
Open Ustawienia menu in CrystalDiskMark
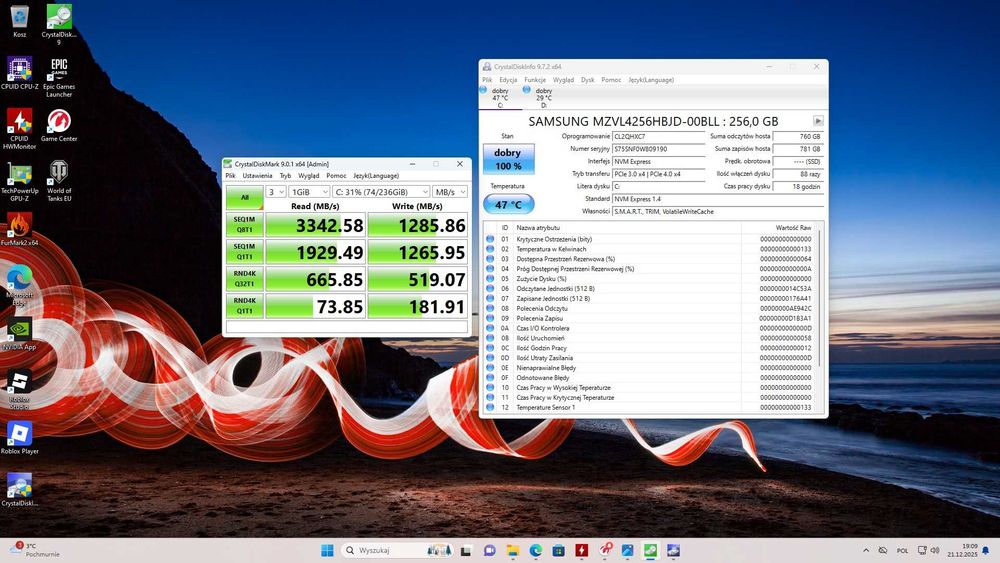(x=257, y=176)
